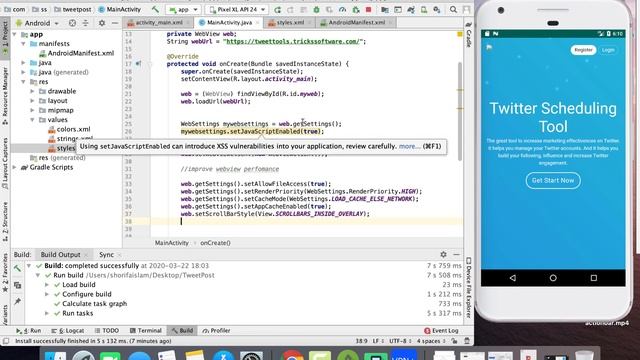Click the Project Structure folder icon
Viewport: 640px width, 360px height.
click(x=384, y=9)
